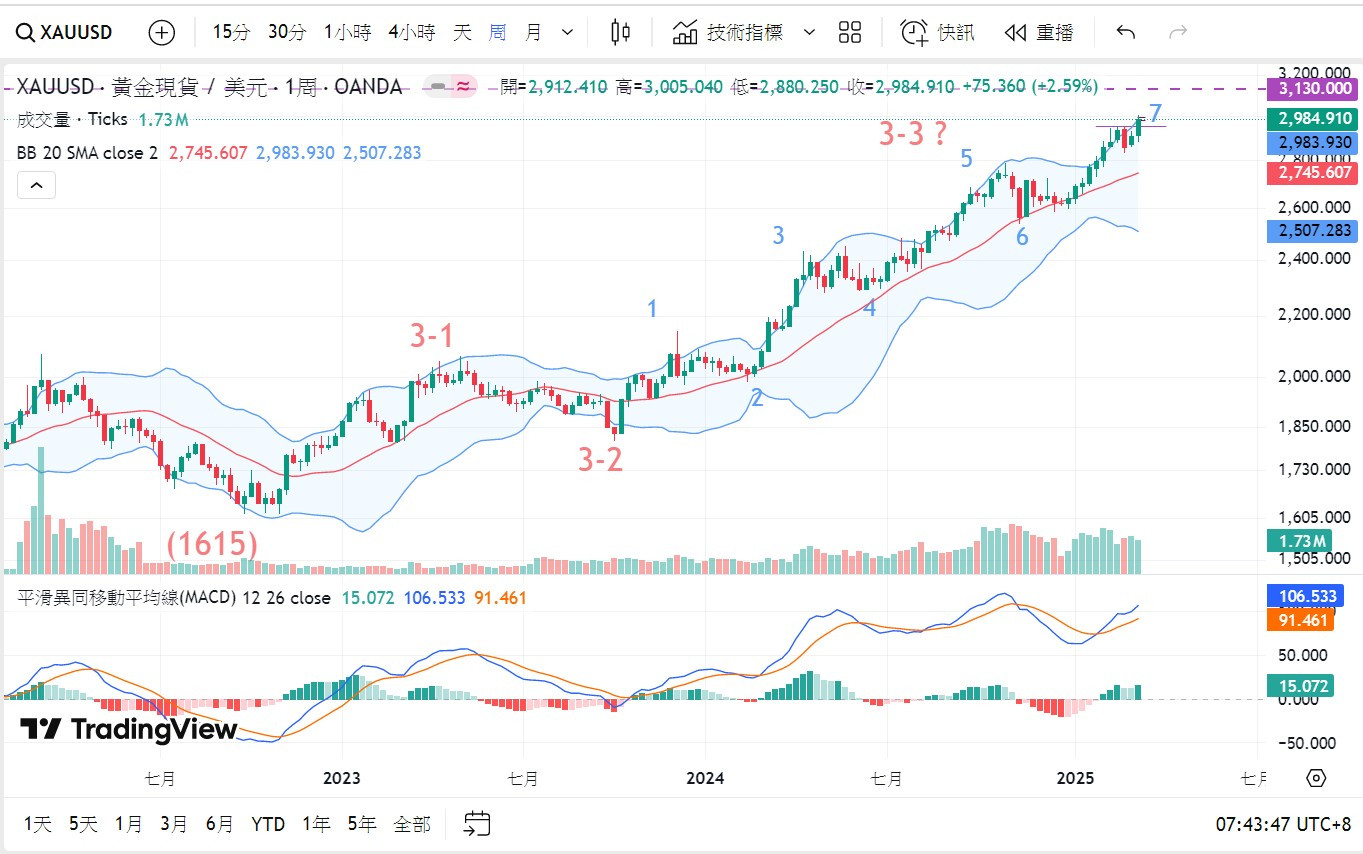Toggle the market status indicator pill
The width and height of the screenshot is (1363, 854).
pos(451,87)
